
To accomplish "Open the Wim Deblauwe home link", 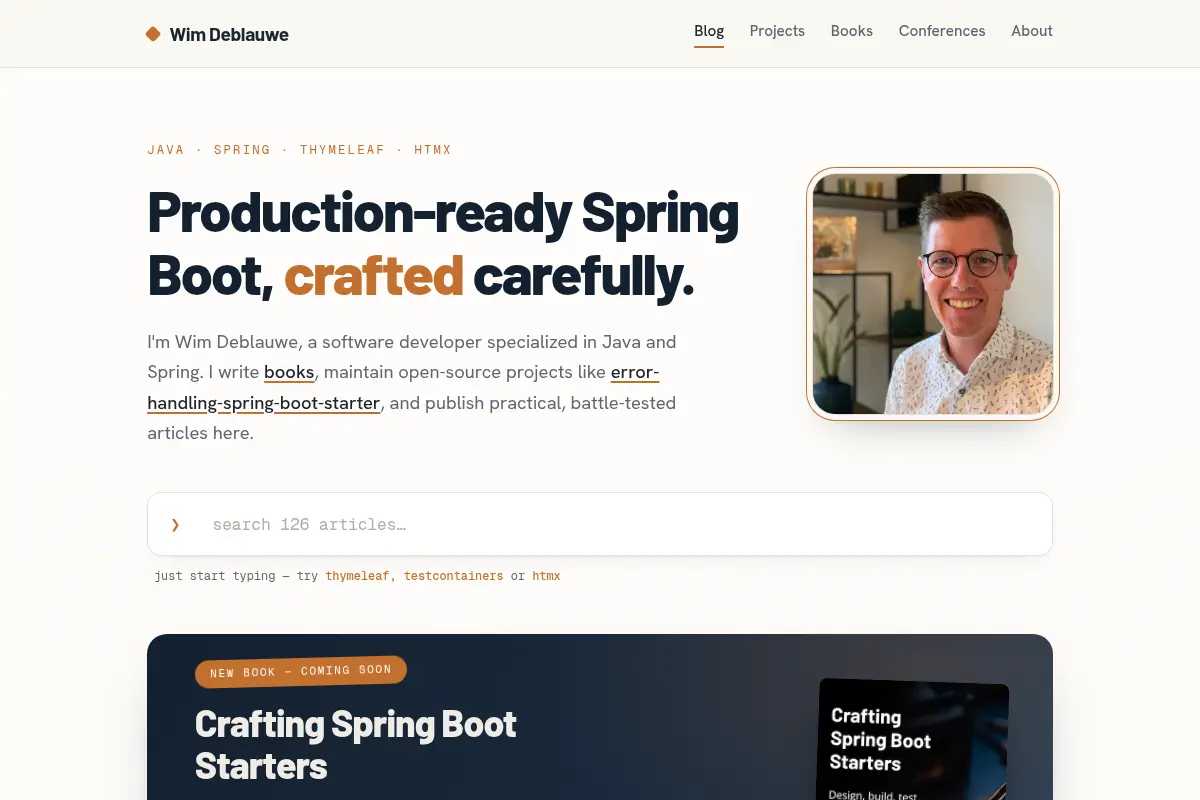I will (217, 34).
